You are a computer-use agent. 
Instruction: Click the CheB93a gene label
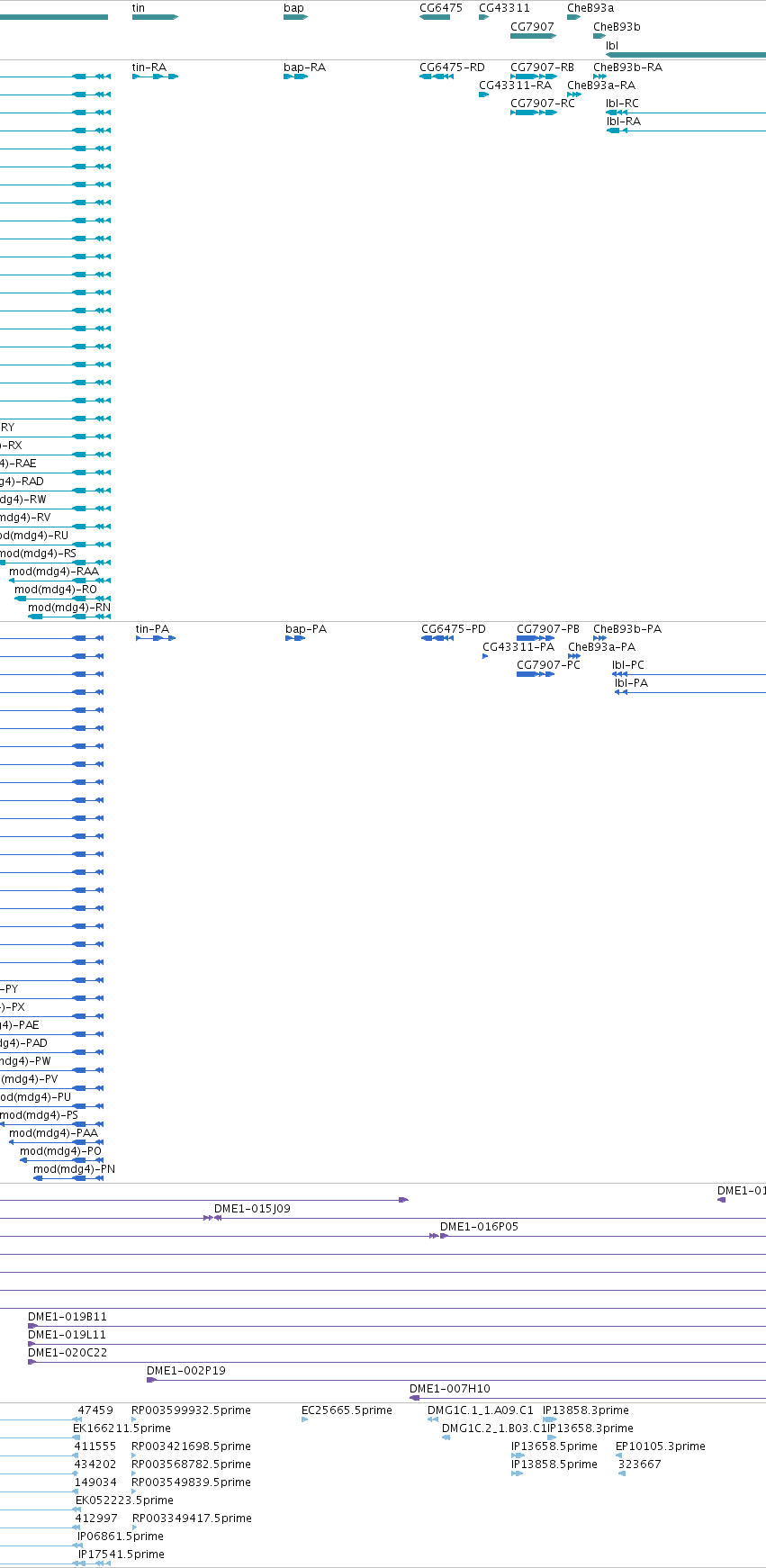point(590,8)
